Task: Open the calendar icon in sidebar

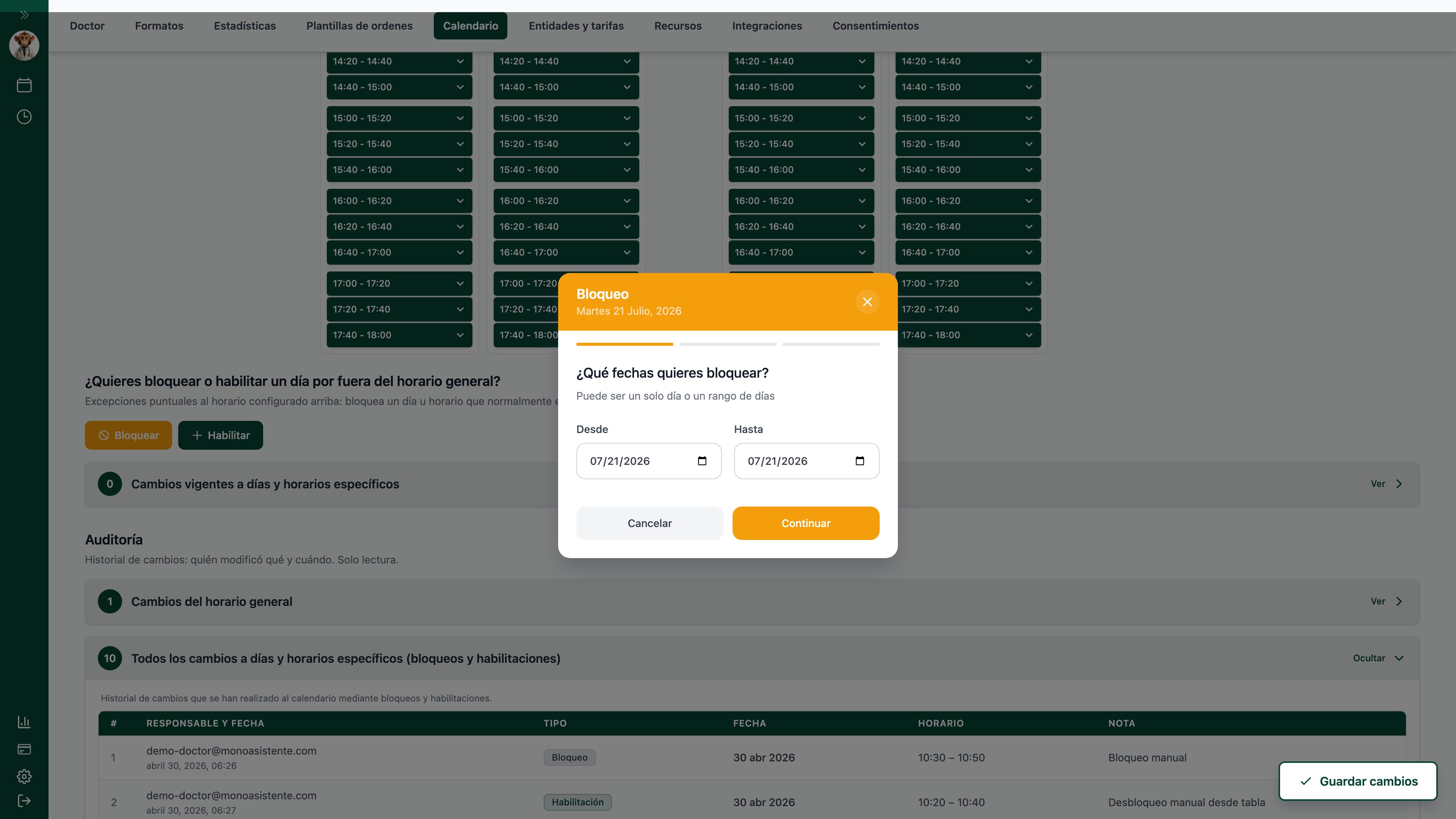Action: pos(24,85)
